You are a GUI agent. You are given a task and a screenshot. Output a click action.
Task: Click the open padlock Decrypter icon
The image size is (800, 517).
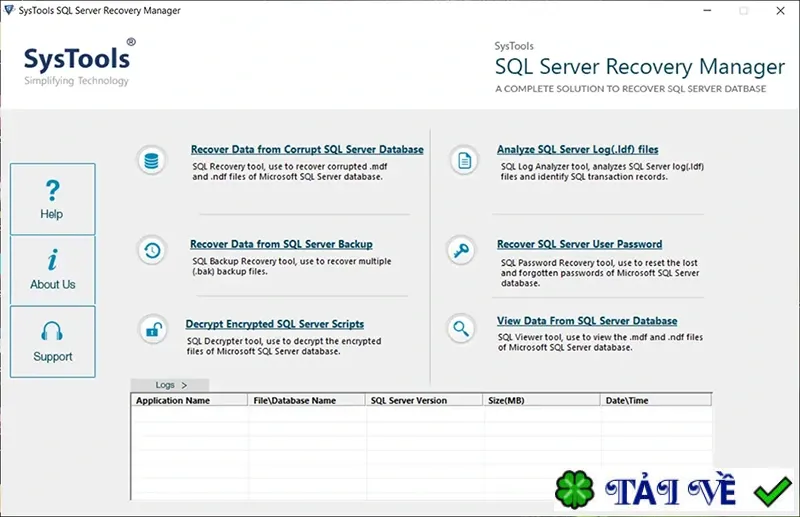coord(153,330)
